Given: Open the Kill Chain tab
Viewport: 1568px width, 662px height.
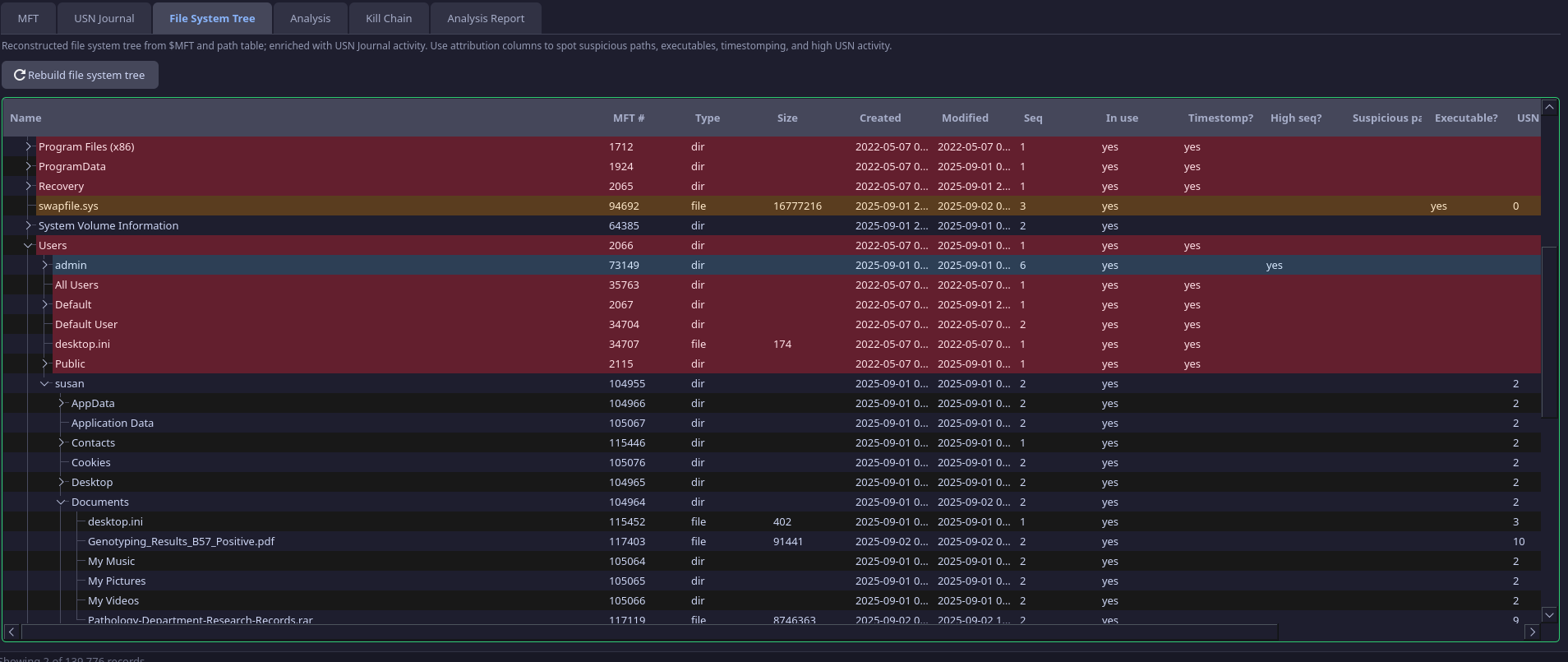Looking at the screenshot, I should point(388,18).
